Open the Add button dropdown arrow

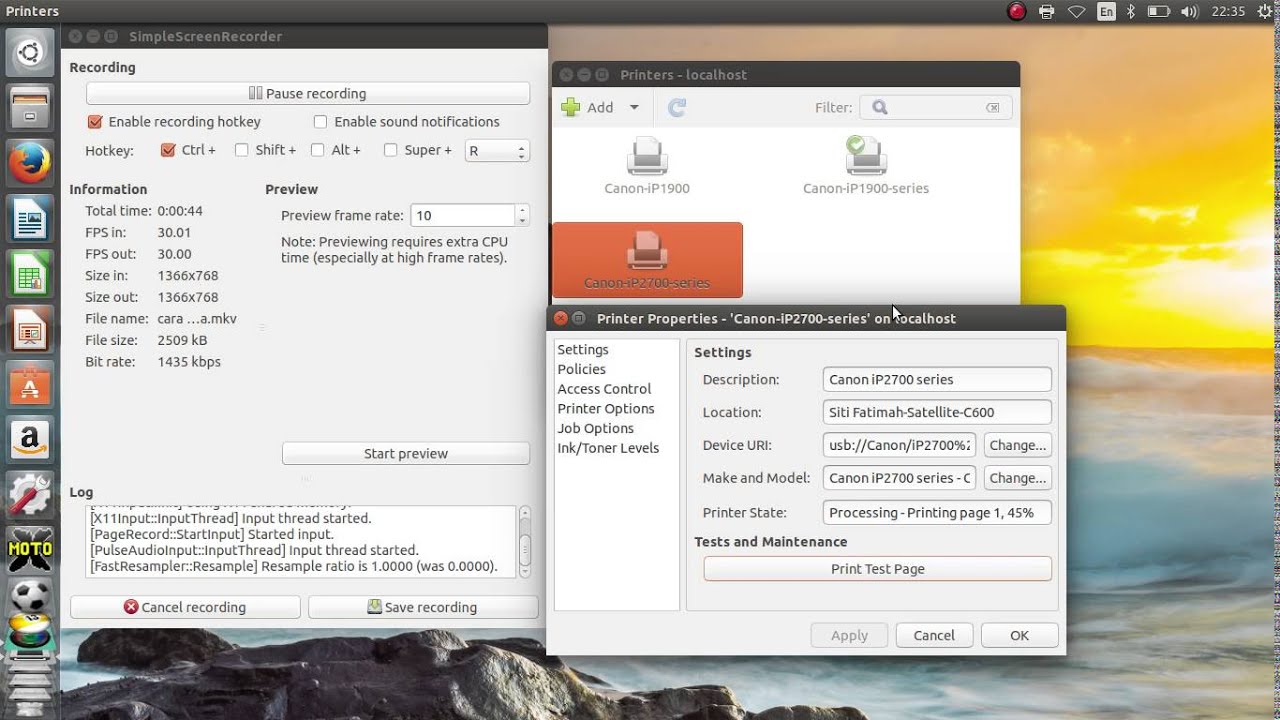click(634, 108)
